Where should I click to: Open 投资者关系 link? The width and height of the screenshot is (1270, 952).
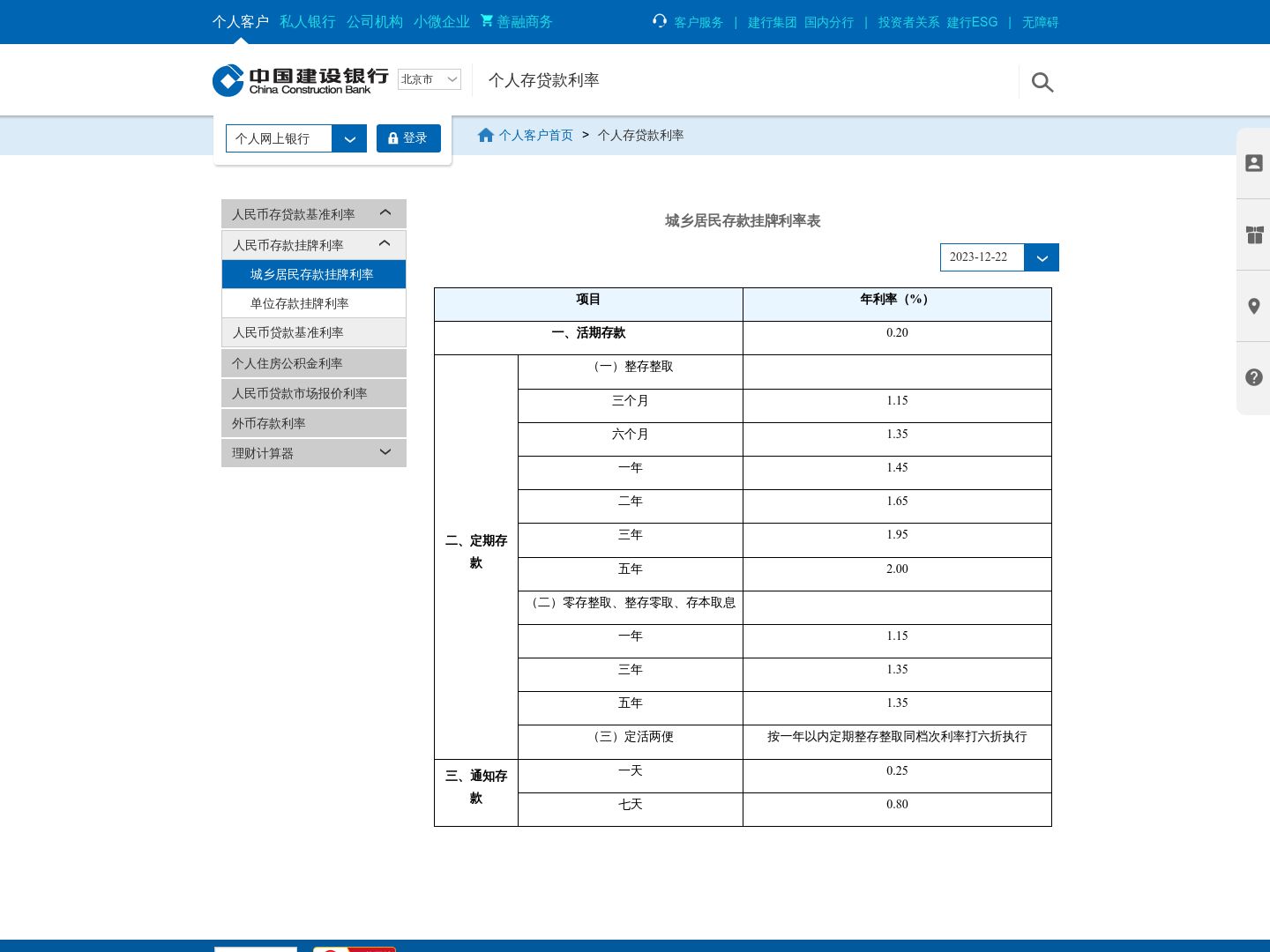point(909,22)
